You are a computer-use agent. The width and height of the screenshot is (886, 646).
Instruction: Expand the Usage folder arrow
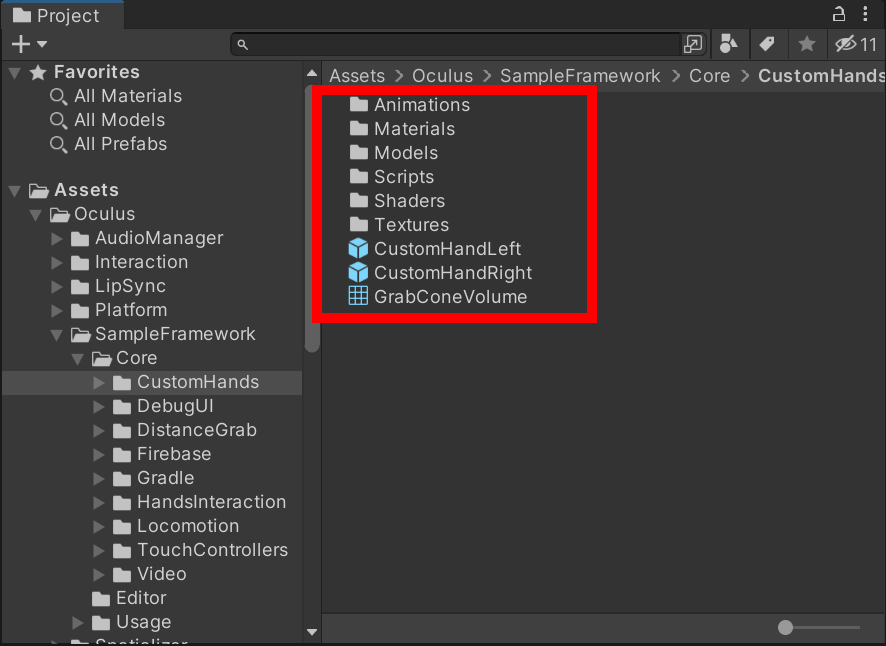(x=78, y=623)
